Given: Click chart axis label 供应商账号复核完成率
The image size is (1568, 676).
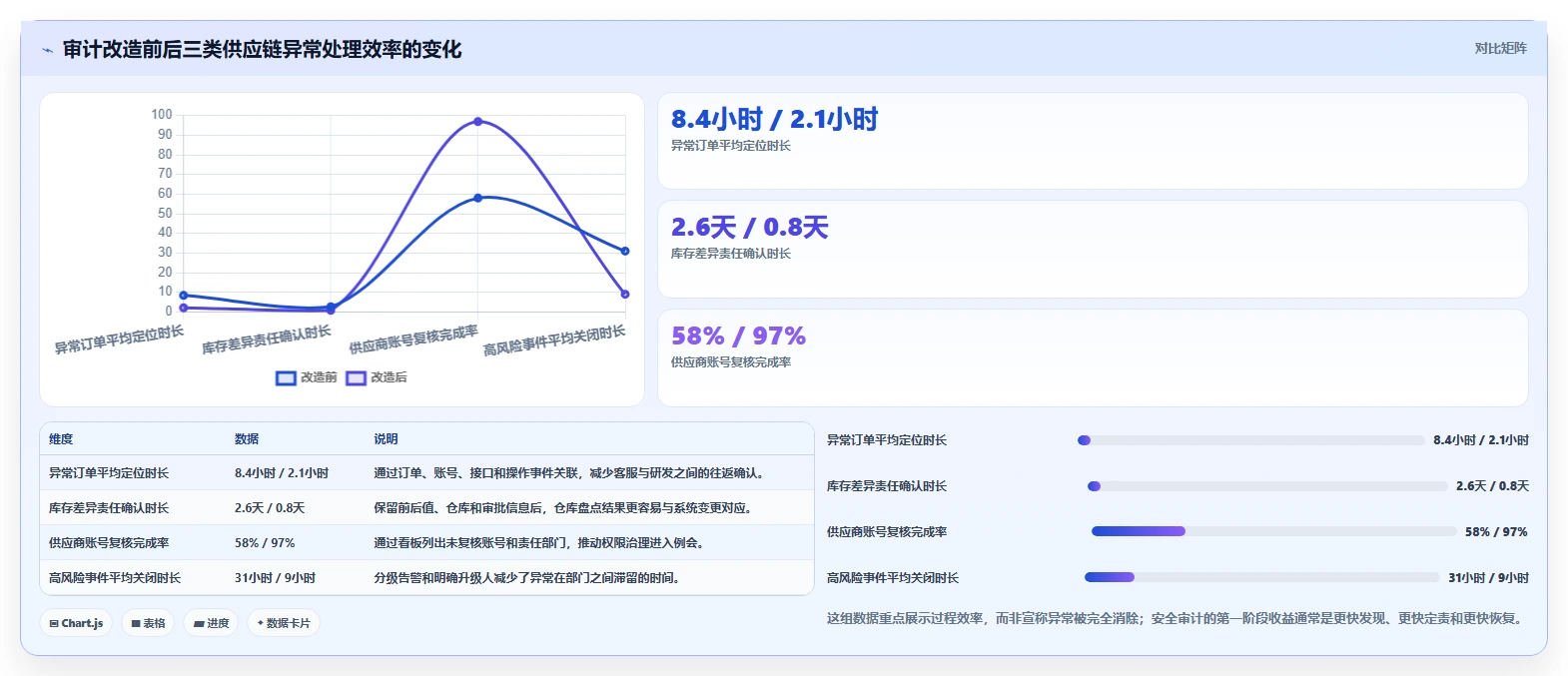Looking at the screenshot, I should 413,339.
